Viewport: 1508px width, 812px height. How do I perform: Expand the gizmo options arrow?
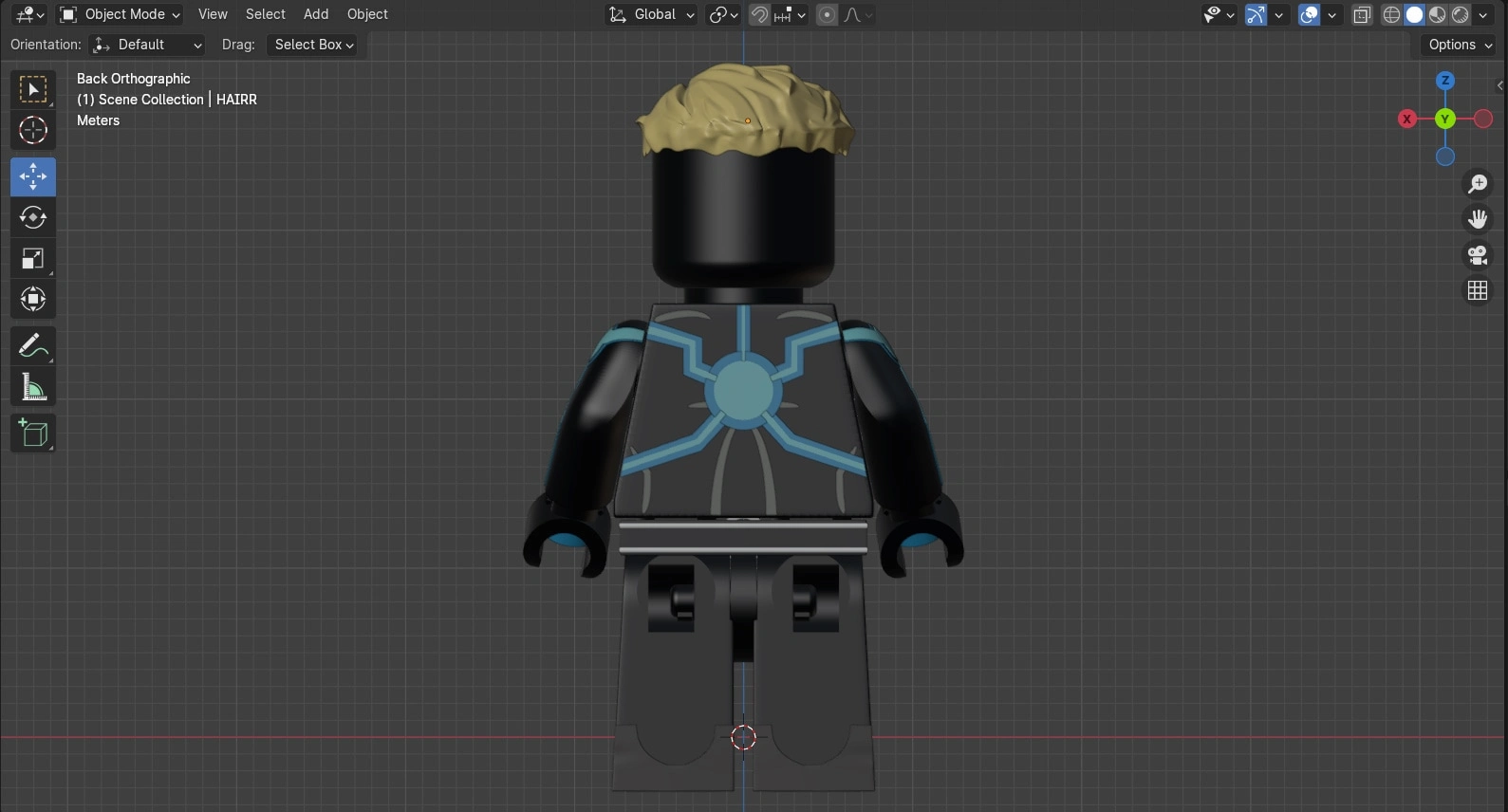[x=1279, y=14]
